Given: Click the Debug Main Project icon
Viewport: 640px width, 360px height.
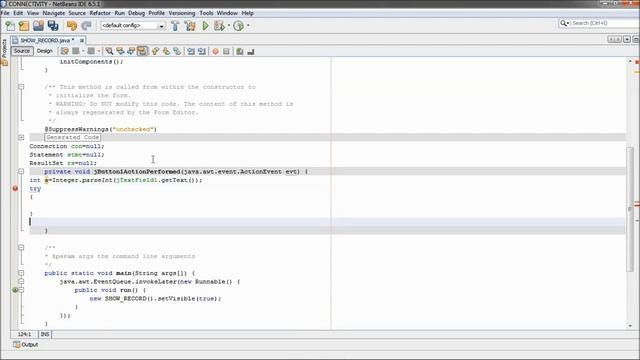Looking at the screenshot, I should click(219, 26).
